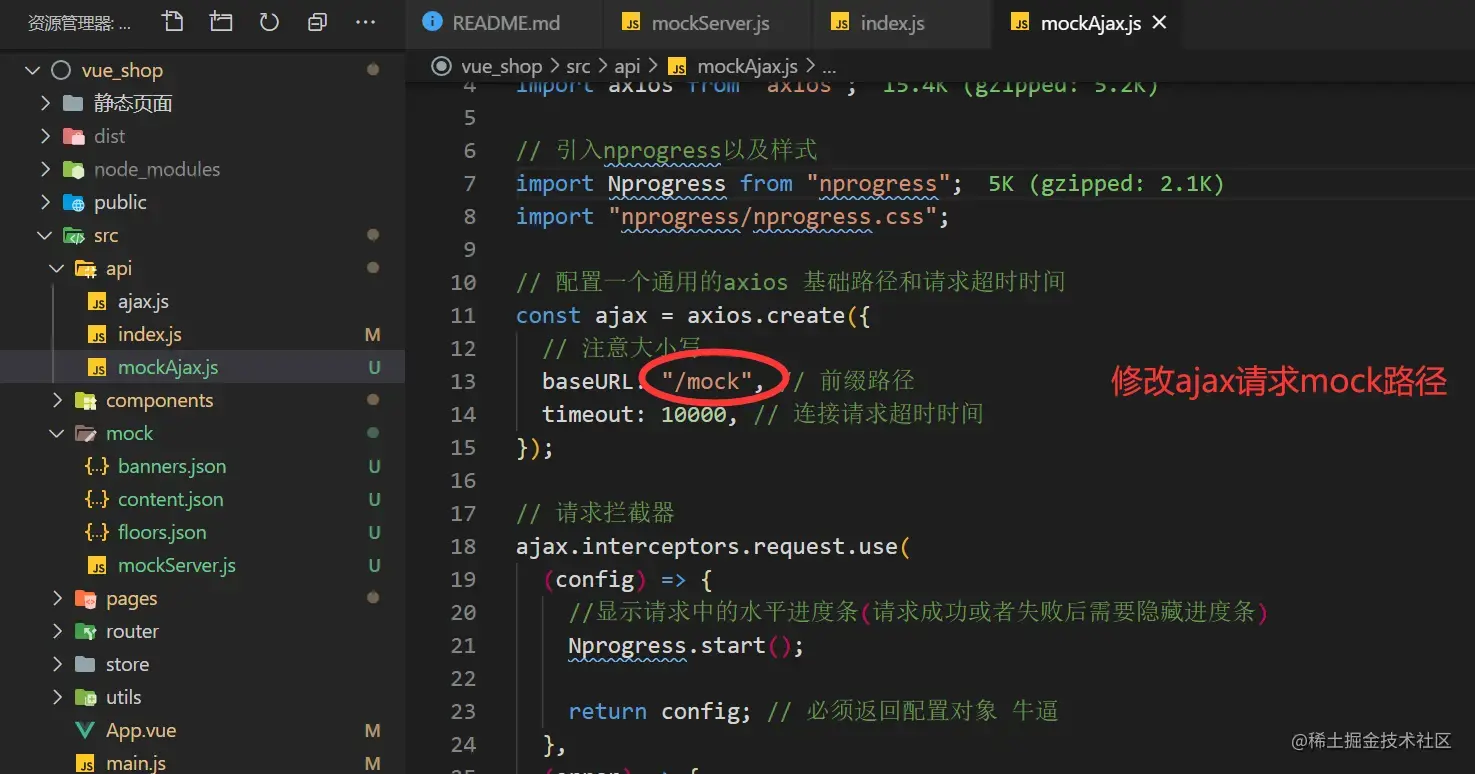Select mockAjax.js in the explorer tree
The image size is (1475, 774).
tap(168, 367)
